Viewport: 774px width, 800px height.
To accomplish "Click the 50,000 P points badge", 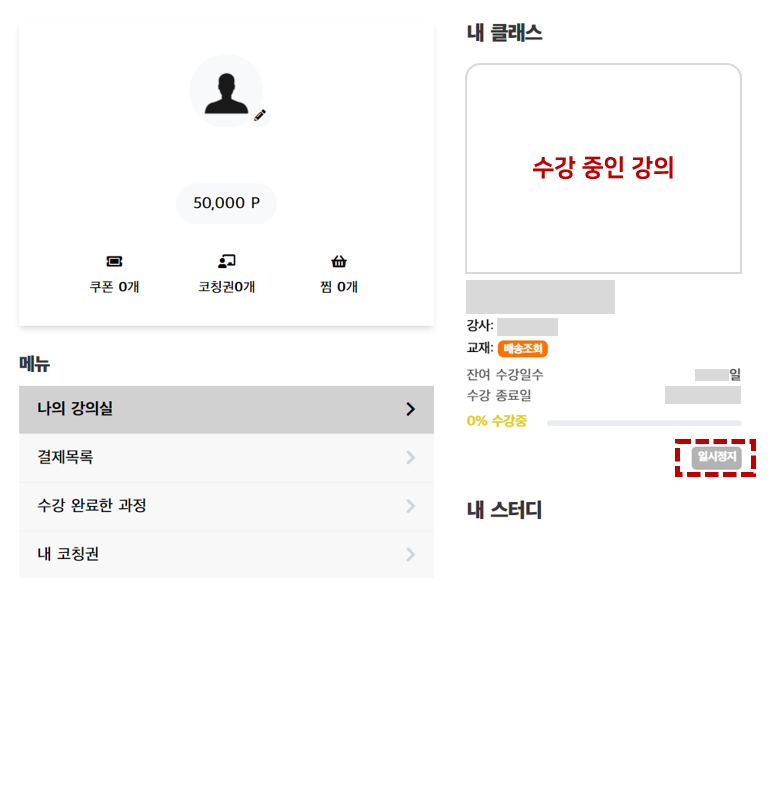I will pos(227,203).
